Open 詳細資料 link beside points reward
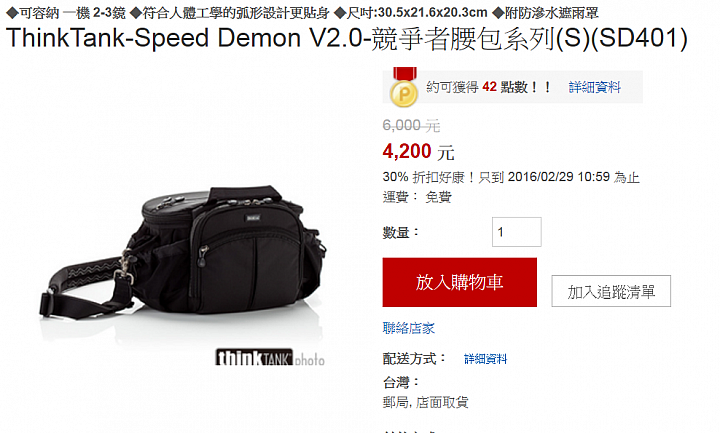 [595, 87]
